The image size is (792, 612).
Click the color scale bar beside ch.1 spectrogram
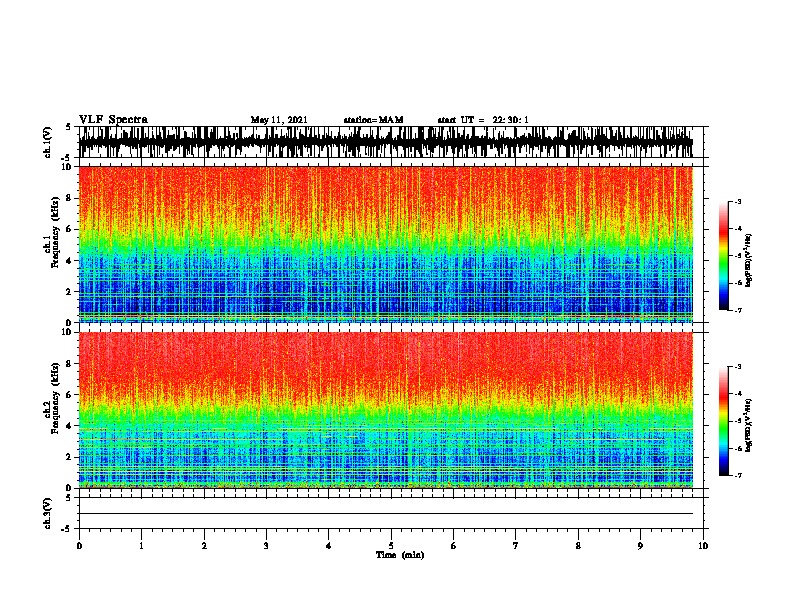point(724,256)
